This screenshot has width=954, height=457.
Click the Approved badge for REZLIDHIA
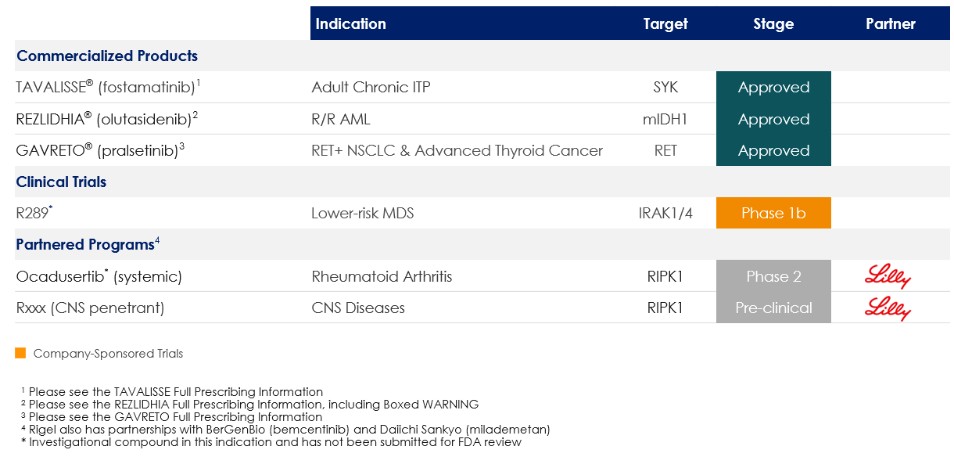pyautogui.click(x=773, y=119)
